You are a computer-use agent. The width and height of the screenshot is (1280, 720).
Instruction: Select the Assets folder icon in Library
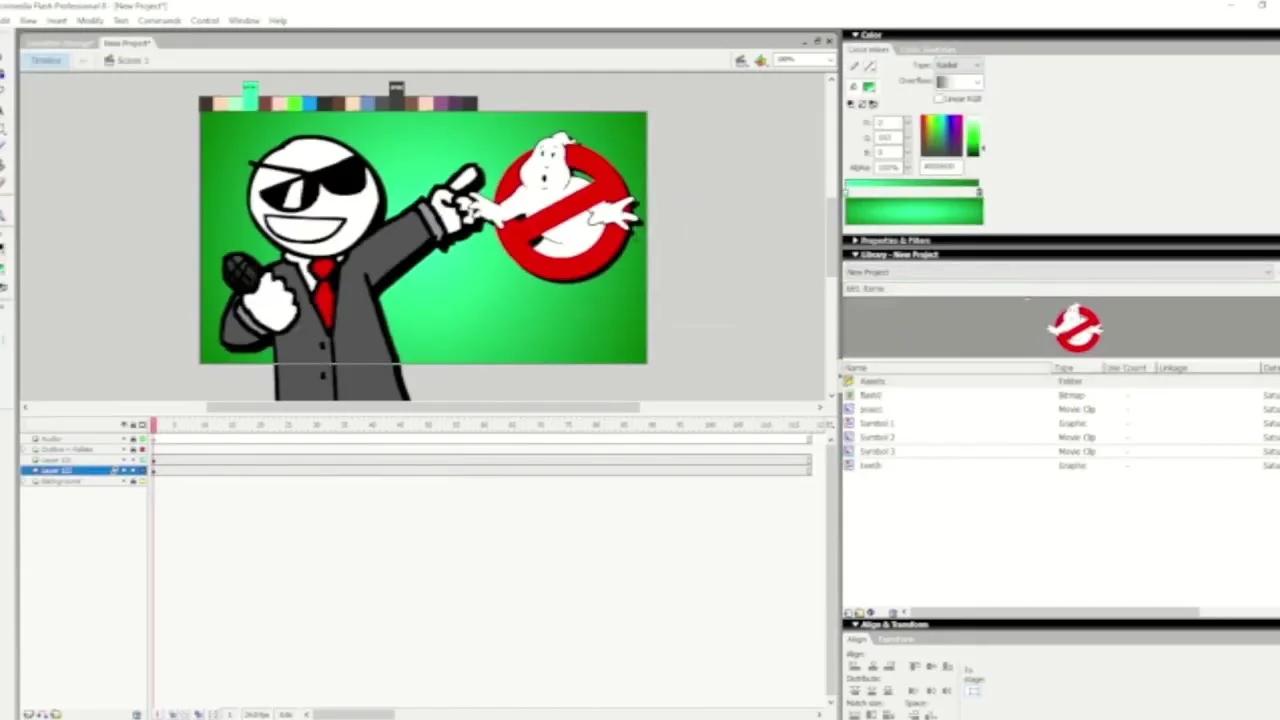(849, 381)
